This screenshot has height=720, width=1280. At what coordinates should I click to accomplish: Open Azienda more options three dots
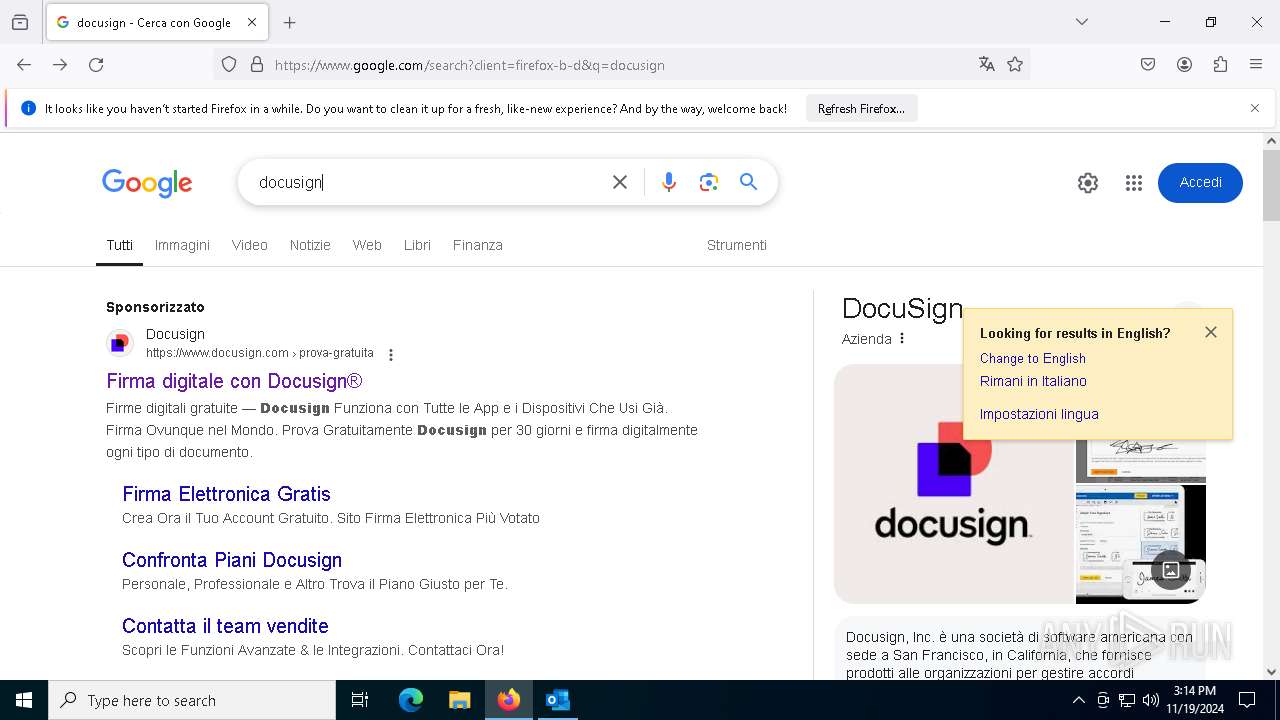coord(902,339)
